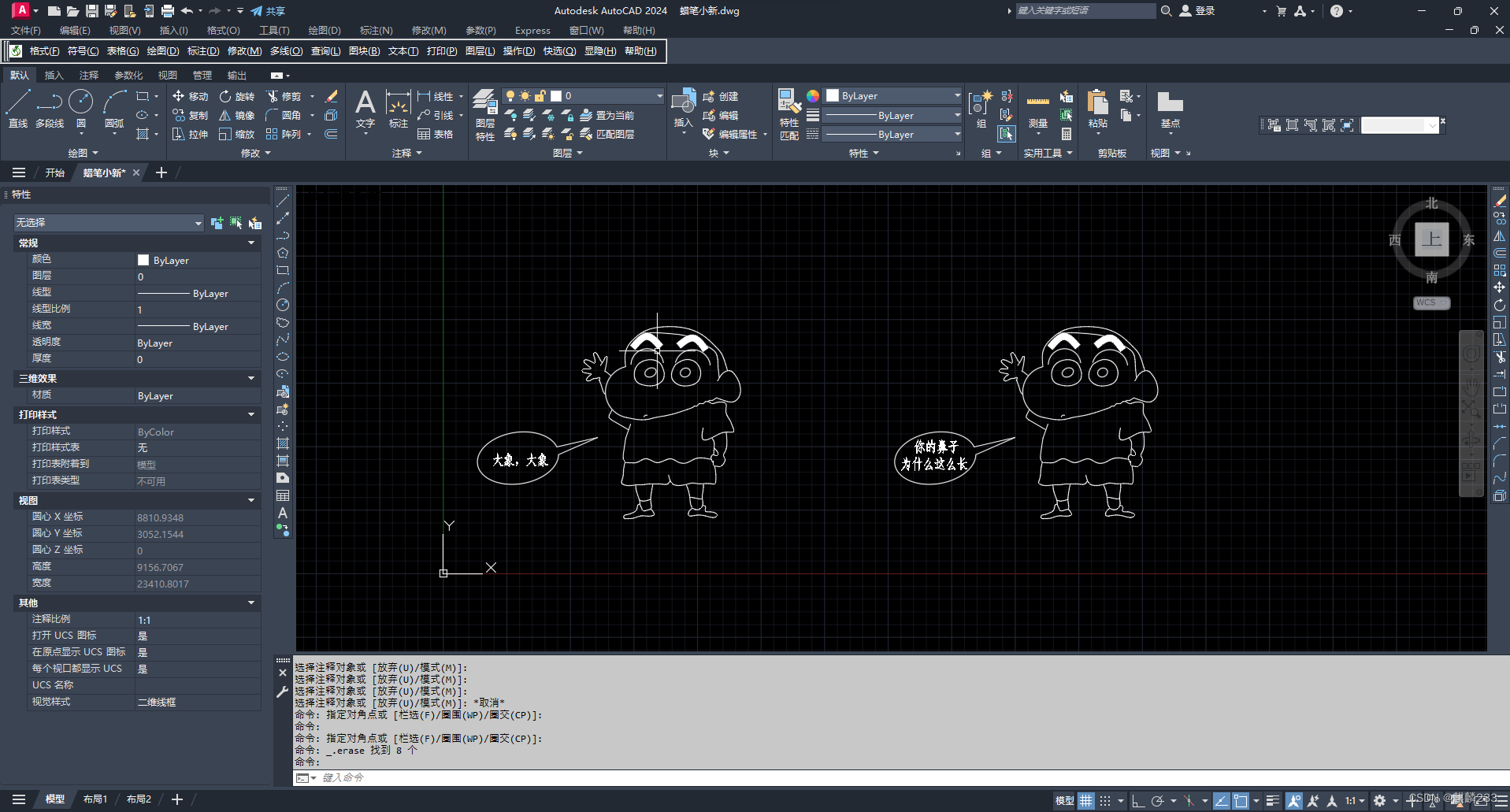Toggle lineweight display in status bar
Viewport: 1510px width, 812px height.
pos(1272,800)
